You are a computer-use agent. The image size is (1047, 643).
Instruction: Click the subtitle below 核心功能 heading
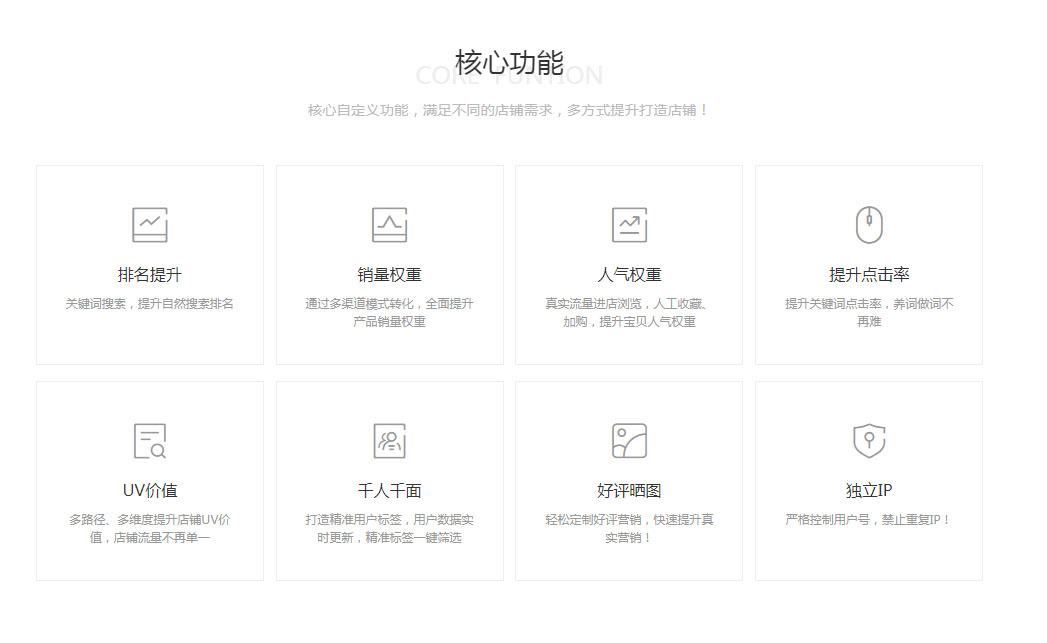[509, 110]
